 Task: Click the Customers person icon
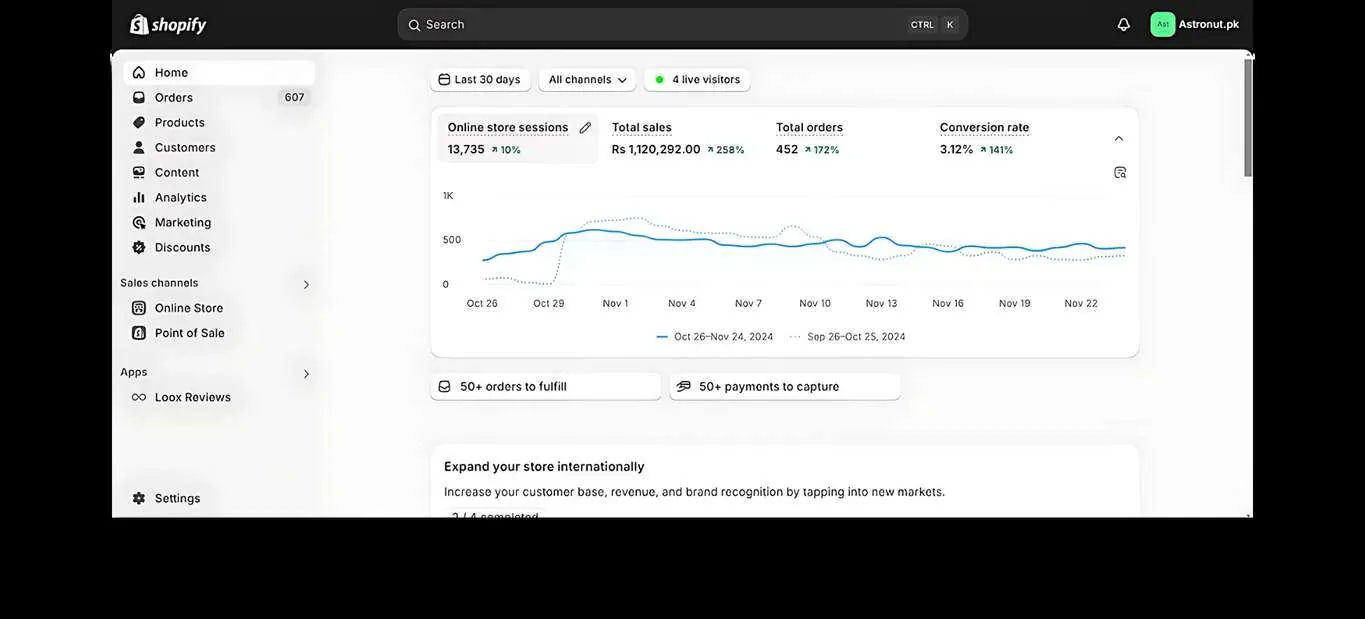[139, 147]
